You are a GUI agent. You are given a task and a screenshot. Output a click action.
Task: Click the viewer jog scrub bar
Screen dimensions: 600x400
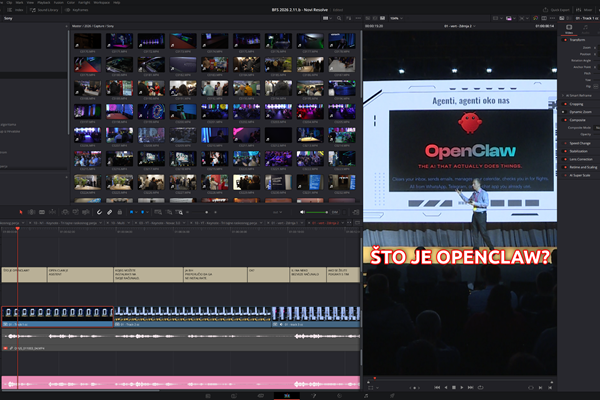click(x=459, y=382)
